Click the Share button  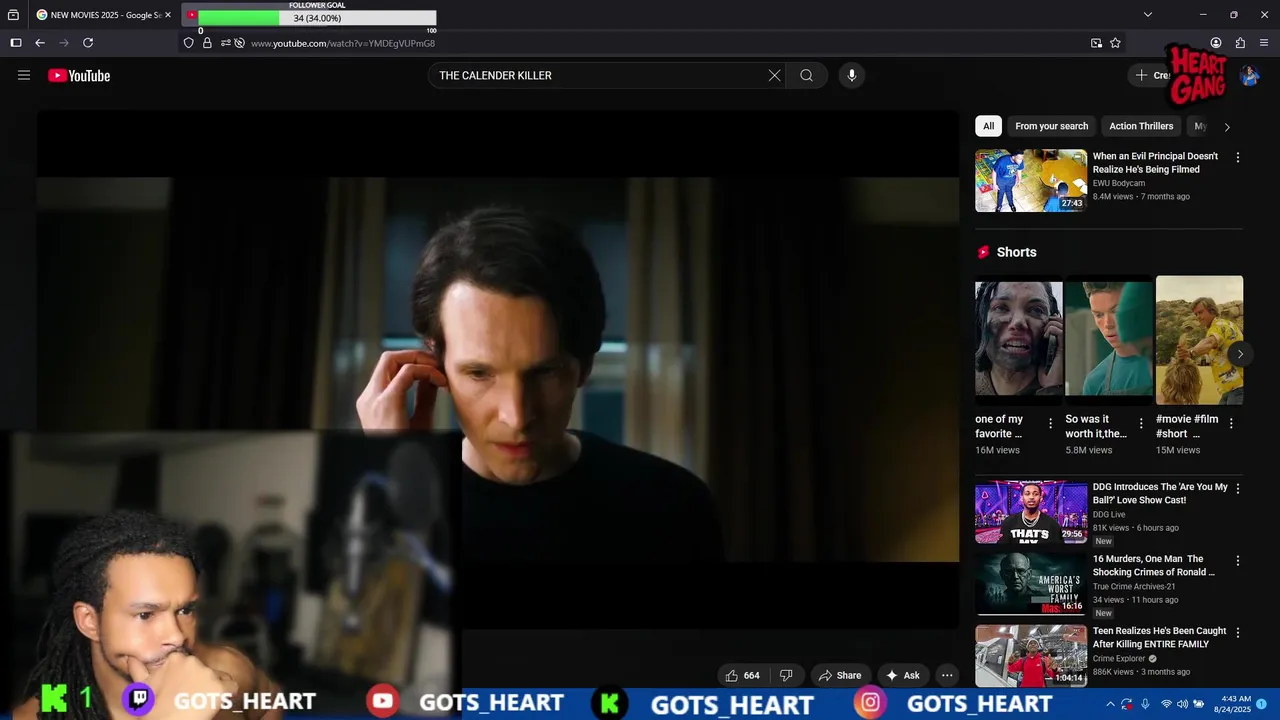point(840,675)
